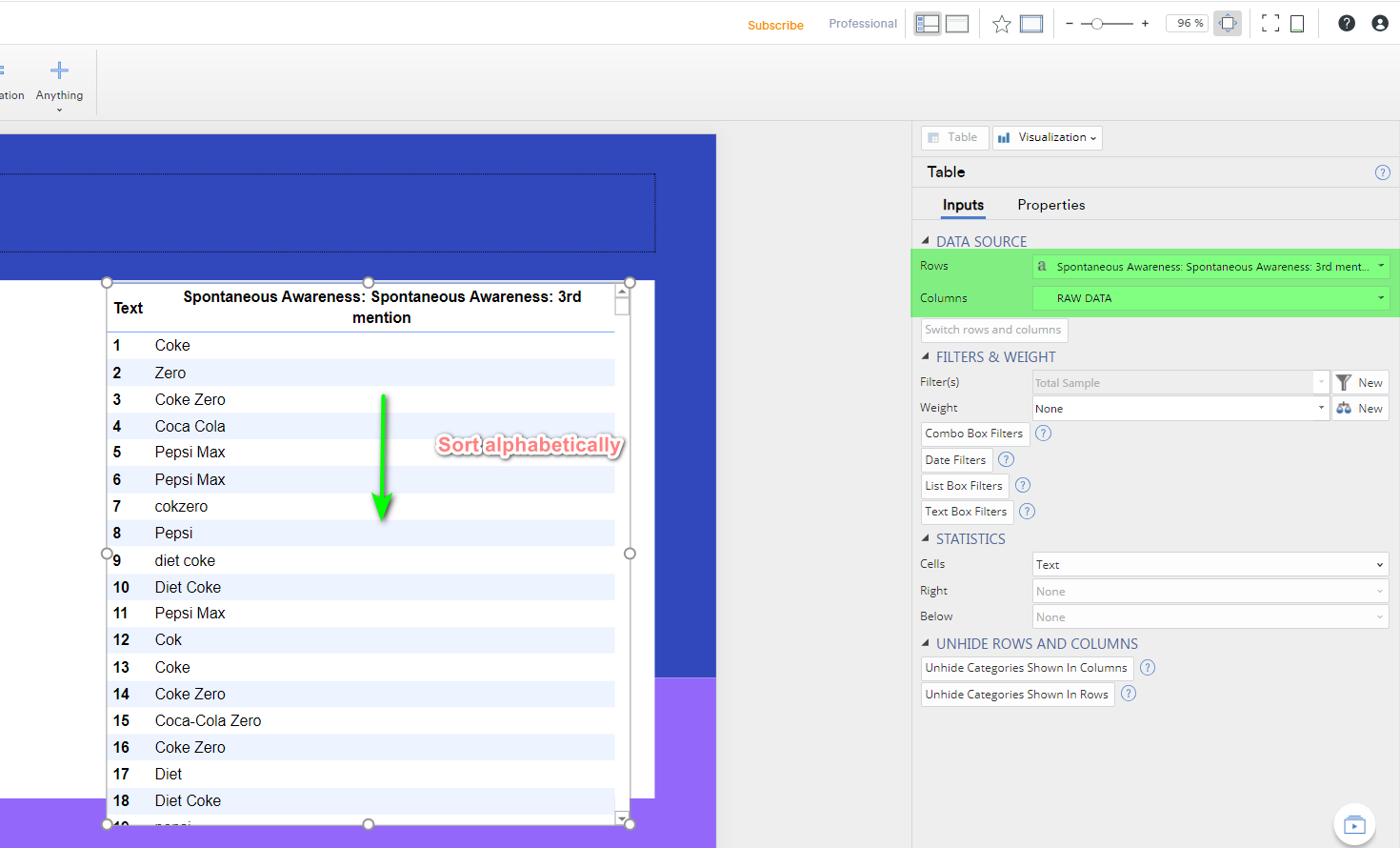Select the 'Zero' cell in row 2
1400x848 pixels.
(170, 373)
